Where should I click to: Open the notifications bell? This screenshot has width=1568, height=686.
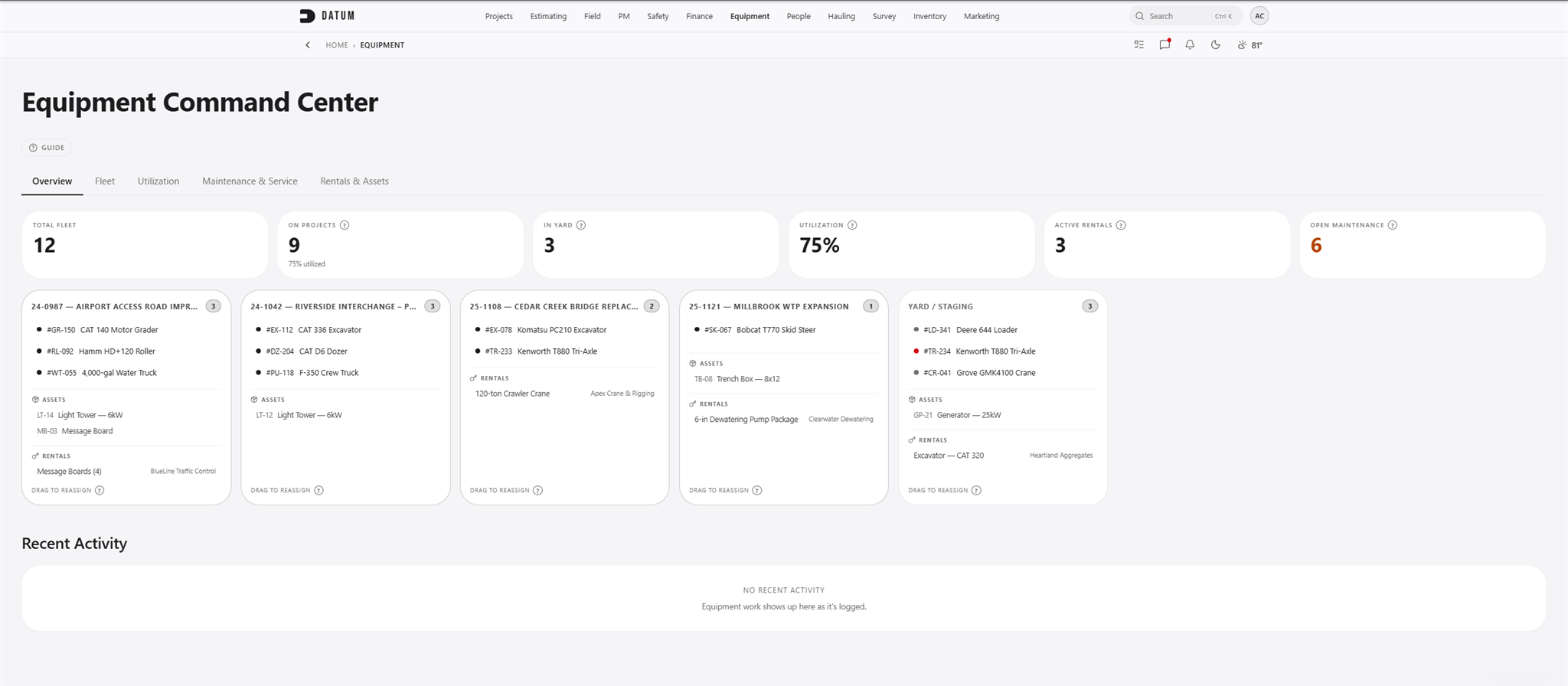1190,44
